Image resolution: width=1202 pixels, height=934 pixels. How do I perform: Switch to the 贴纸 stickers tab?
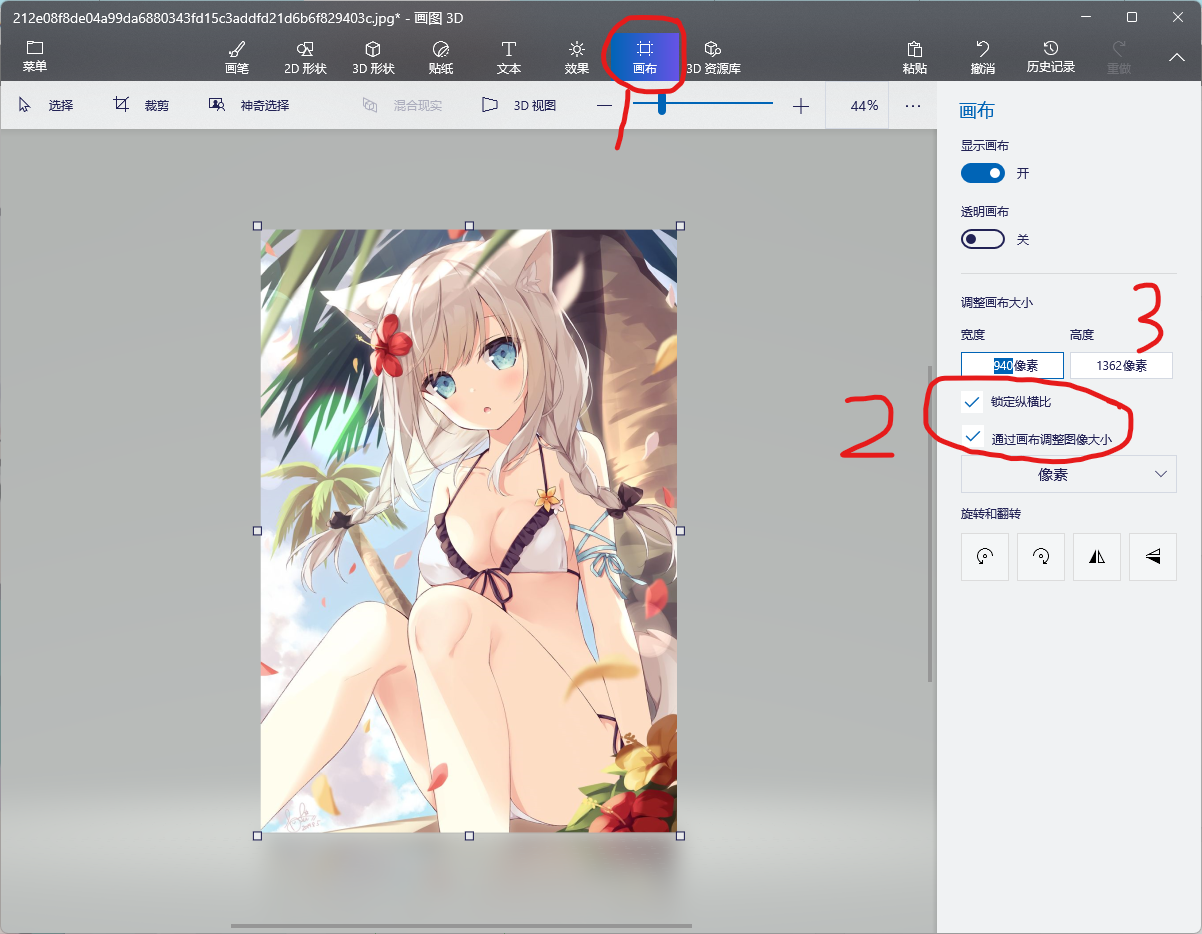tap(441, 58)
